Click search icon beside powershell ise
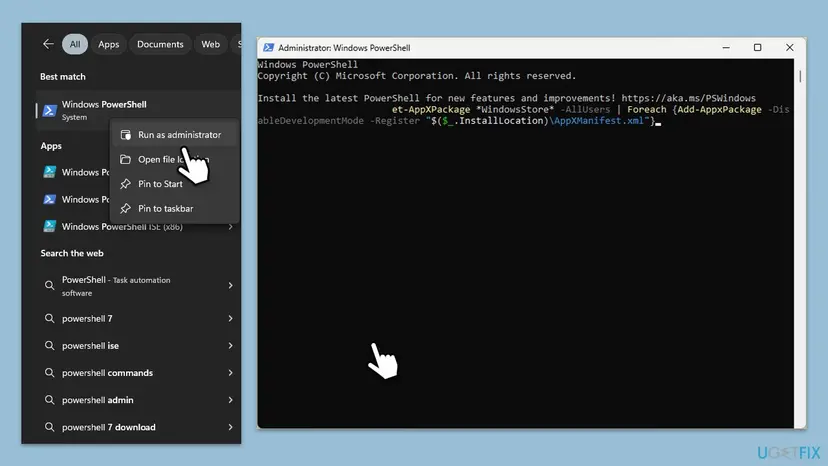 tap(49, 346)
